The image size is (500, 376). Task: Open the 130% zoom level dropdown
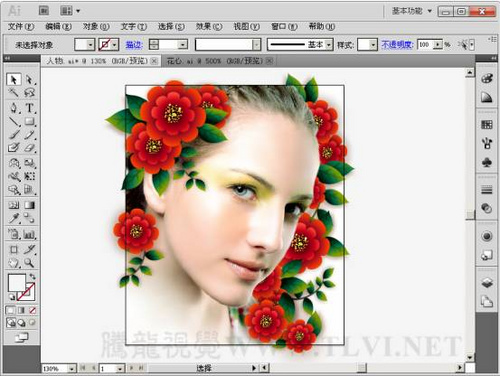click(72, 368)
